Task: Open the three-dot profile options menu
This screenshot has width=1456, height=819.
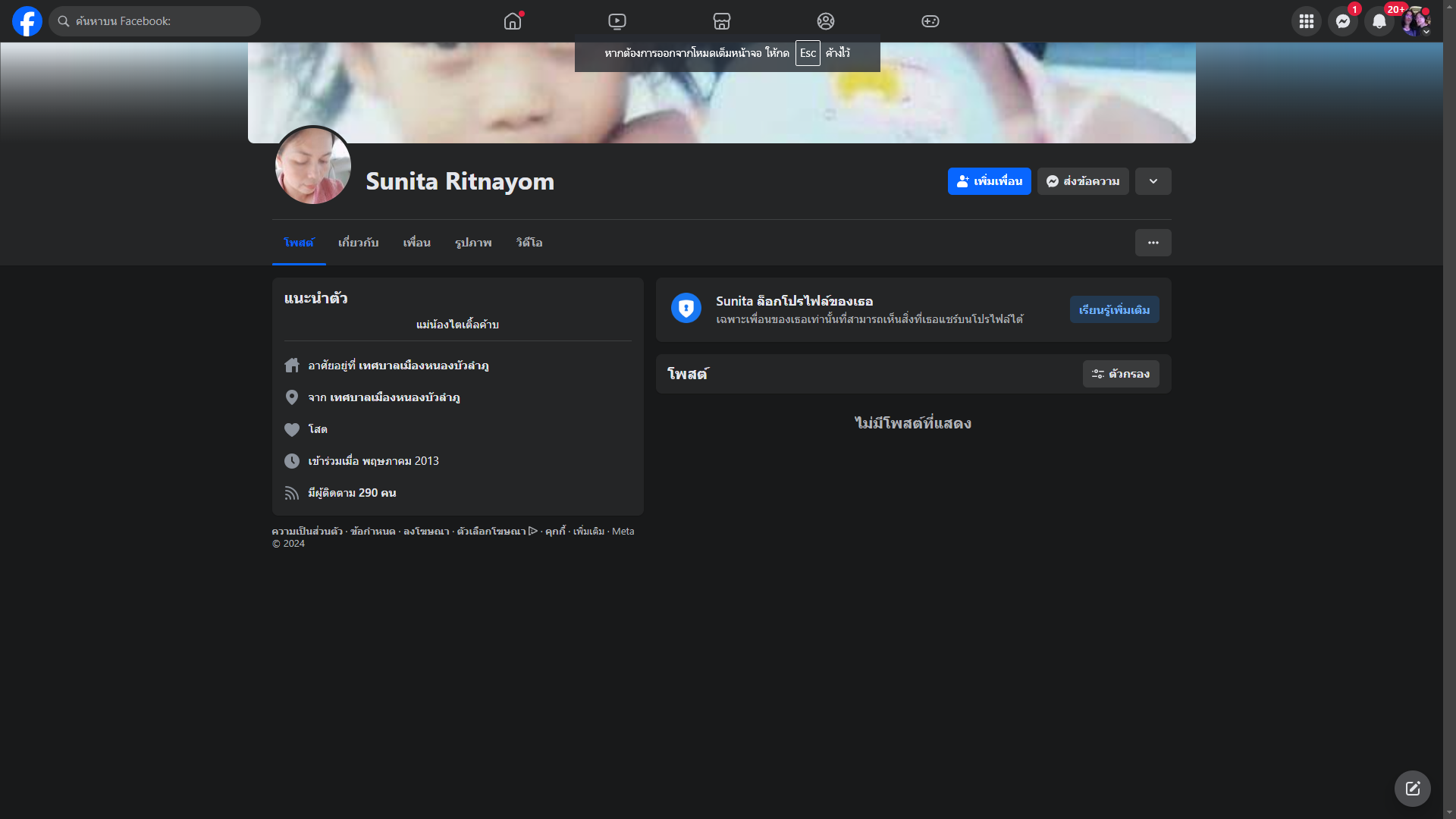Action: point(1153,243)
